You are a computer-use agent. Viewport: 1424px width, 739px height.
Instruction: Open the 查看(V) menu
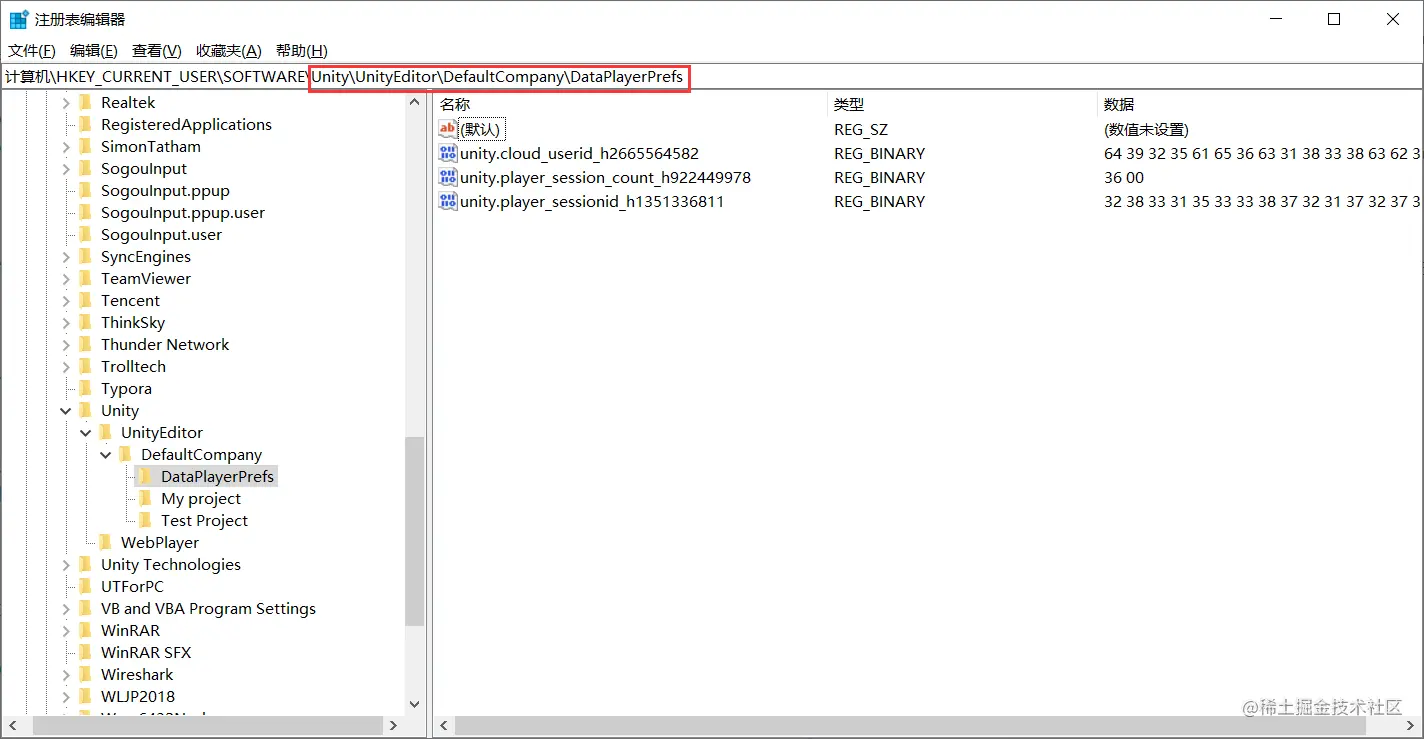point(156,51)
